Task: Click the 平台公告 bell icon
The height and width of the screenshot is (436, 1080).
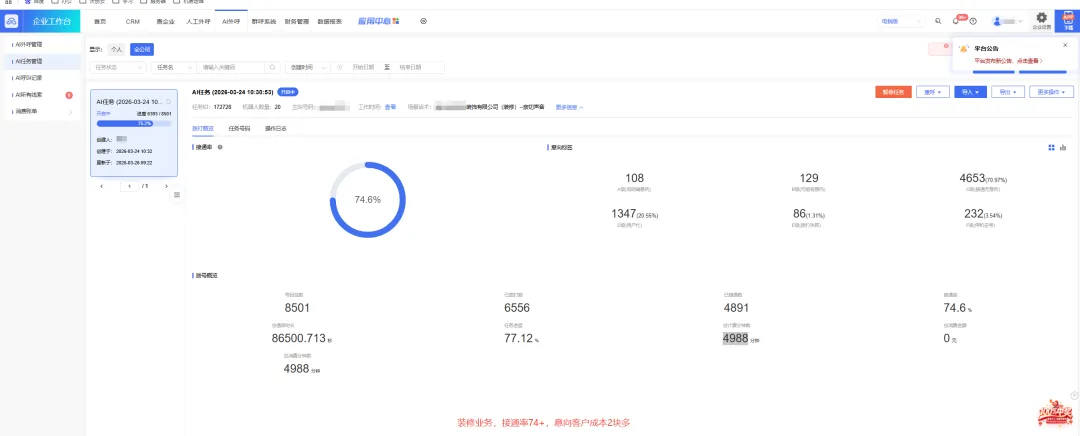Action: tap(964, 49)
